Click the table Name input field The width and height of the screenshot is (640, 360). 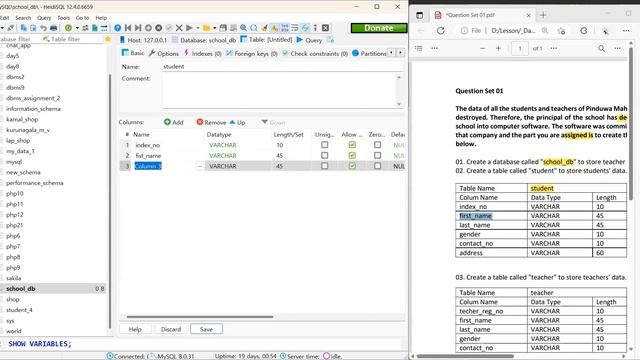pos(282,67)
